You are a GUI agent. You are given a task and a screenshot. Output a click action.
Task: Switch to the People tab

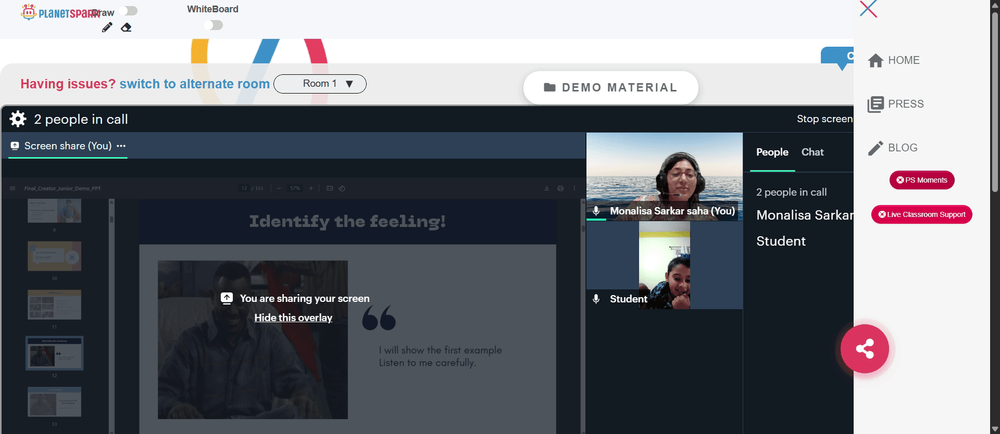click(772, 152)
